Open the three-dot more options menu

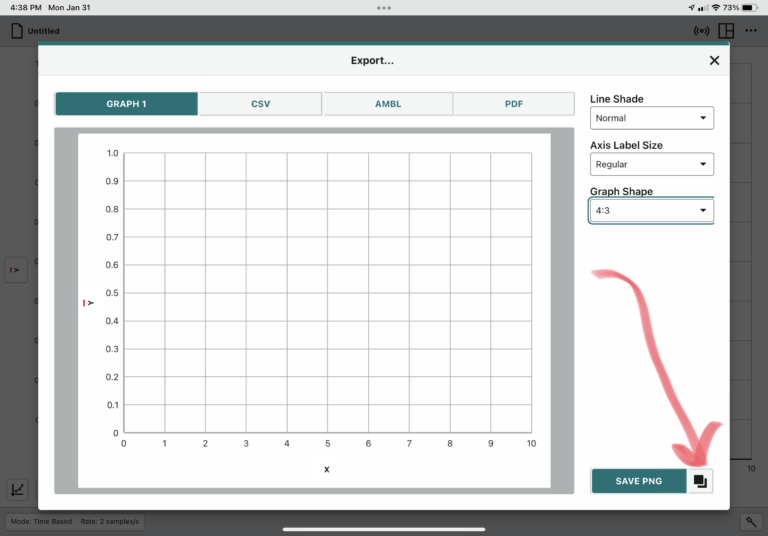(751, 30)
